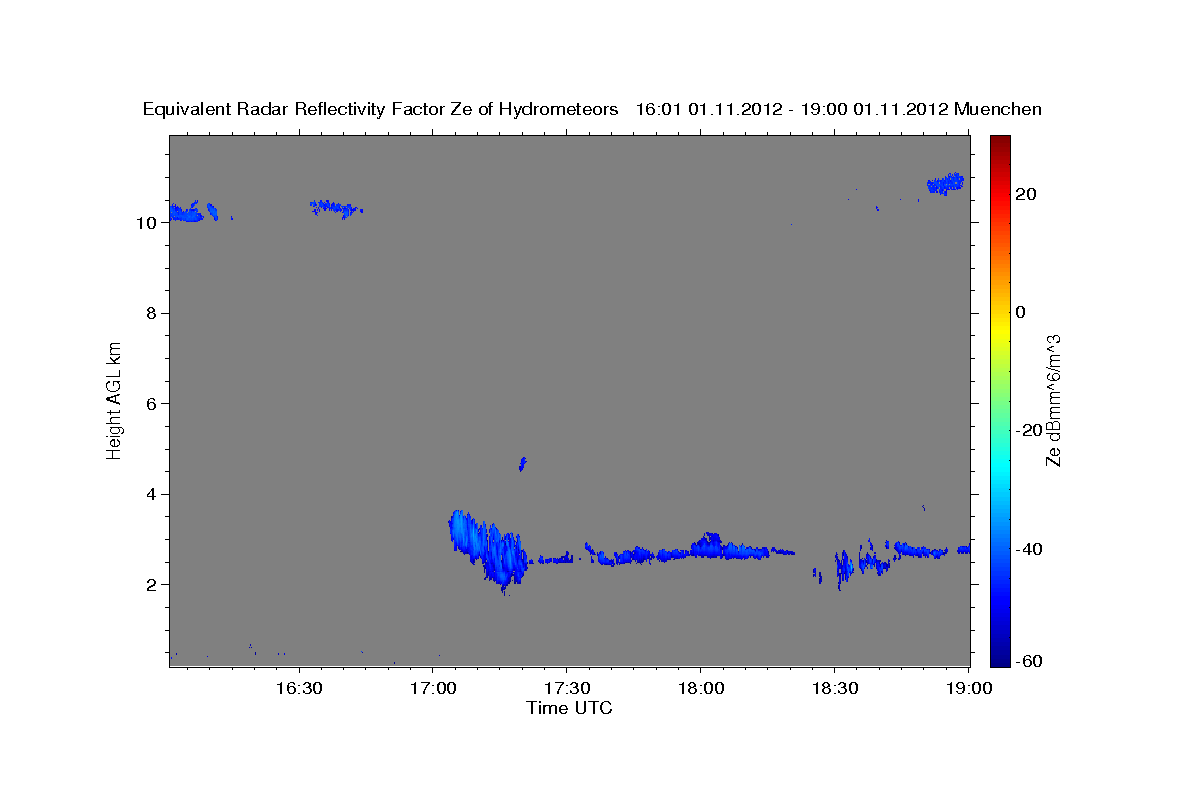Screen dimensions: 1200x800
Task: Click the 18:30 time tick label
Action: pos(835,688)
